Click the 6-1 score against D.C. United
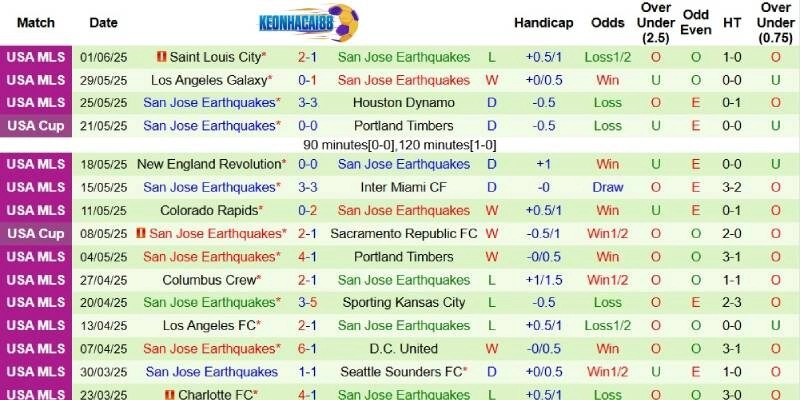Screen dimensions: 800x400 click(308, 348)
